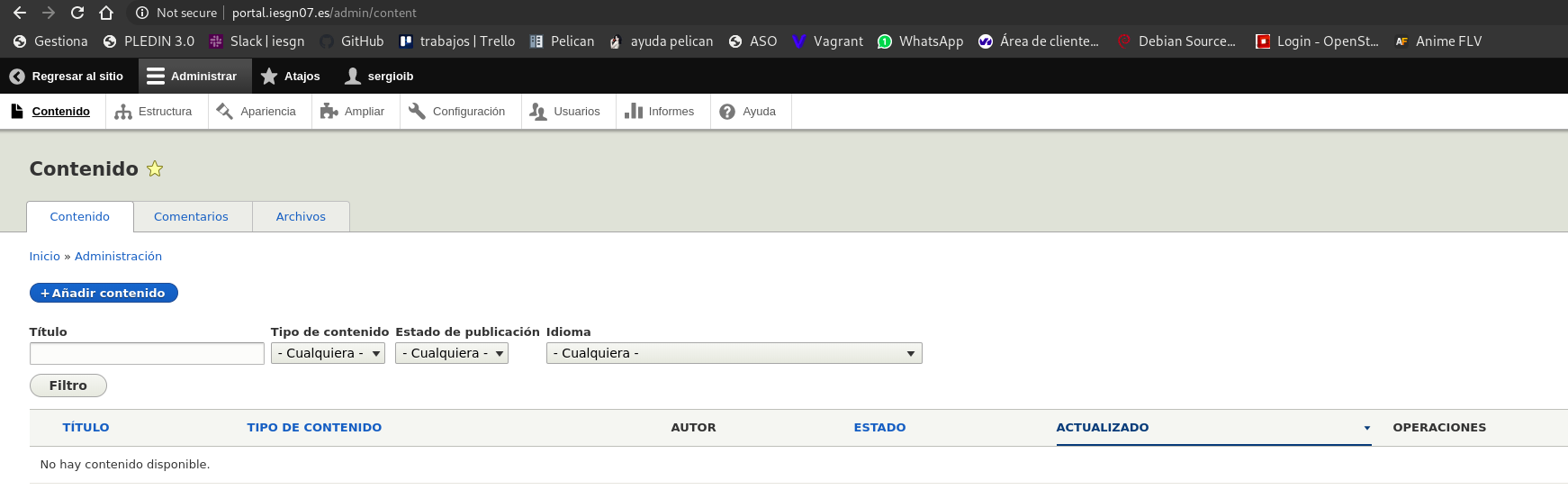Open the Anime FLV bookmark

coord(1438,41)
